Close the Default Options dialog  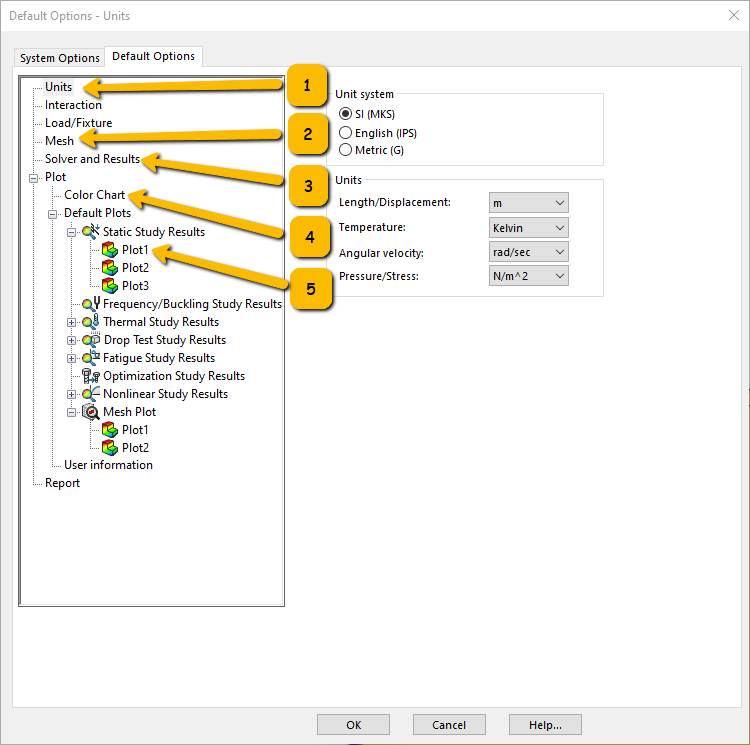(x=734, y=15)
